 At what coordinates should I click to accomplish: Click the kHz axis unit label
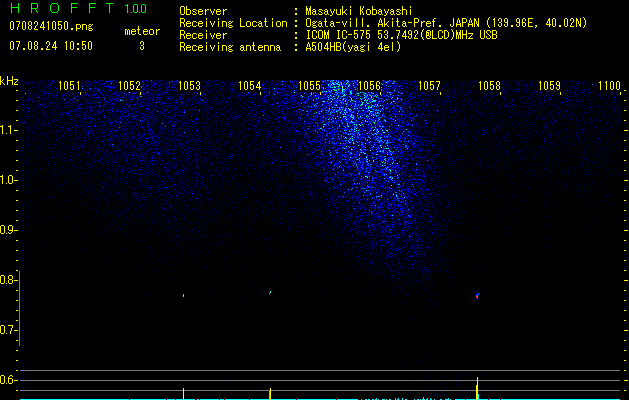(x=9, y=81)
